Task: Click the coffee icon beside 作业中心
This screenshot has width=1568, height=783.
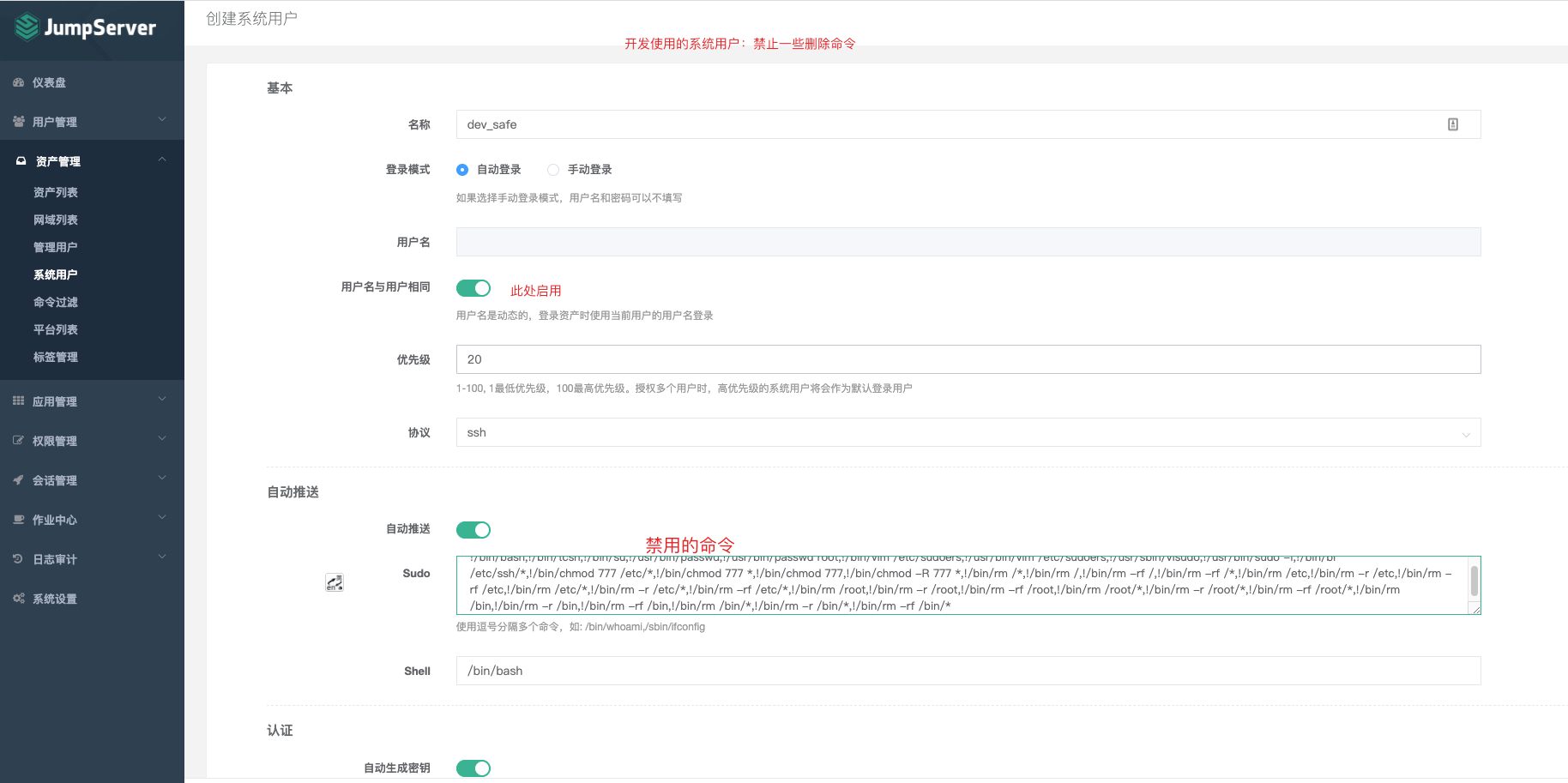Action: [19, 520]
